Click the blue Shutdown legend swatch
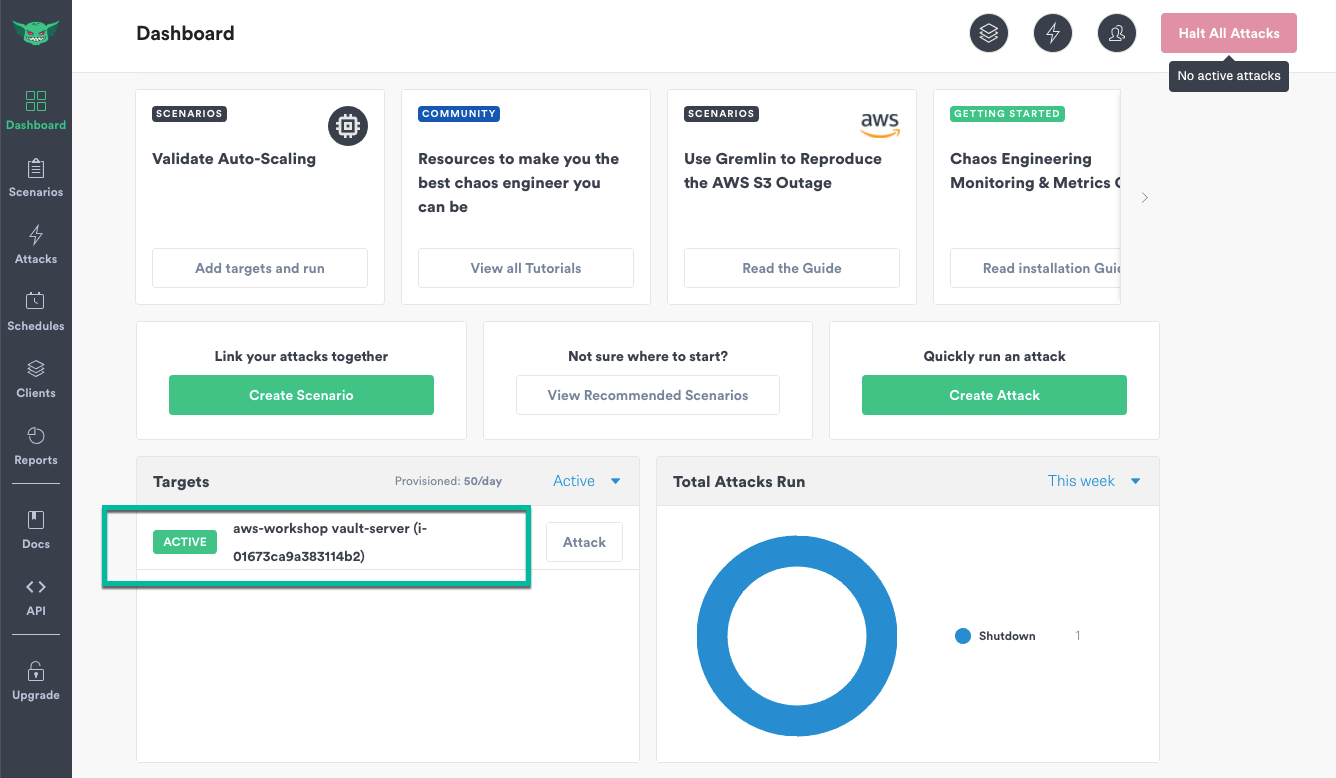Screen dimensions: 1336x778 coord(963,636)
